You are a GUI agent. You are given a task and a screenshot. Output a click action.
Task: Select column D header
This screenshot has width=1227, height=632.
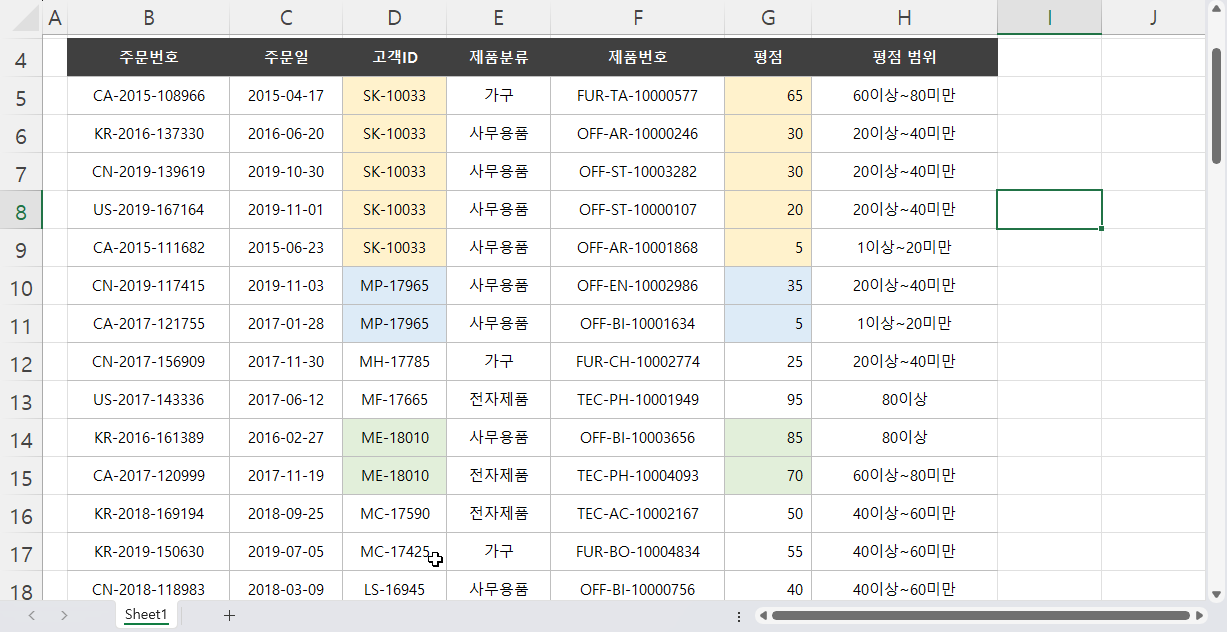(x=394, y=17)
